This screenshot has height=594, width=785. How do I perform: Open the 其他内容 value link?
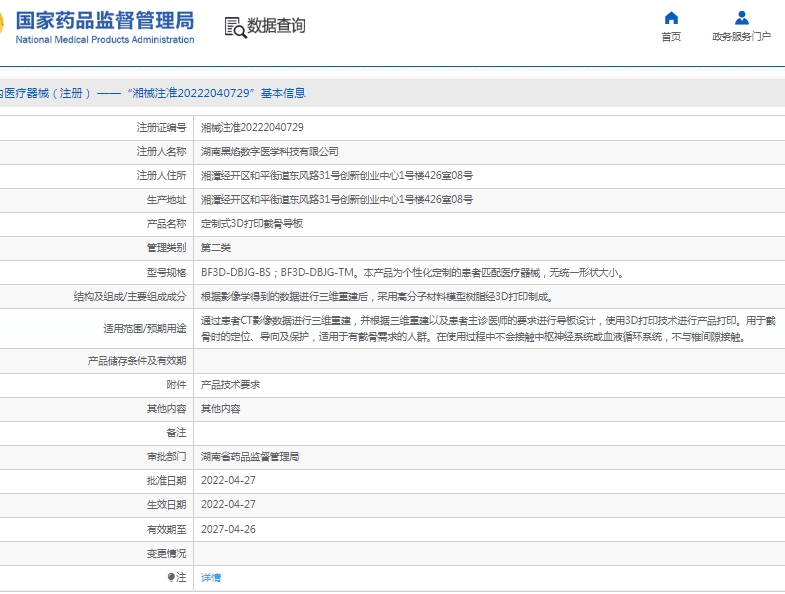(x=220, y=409)
